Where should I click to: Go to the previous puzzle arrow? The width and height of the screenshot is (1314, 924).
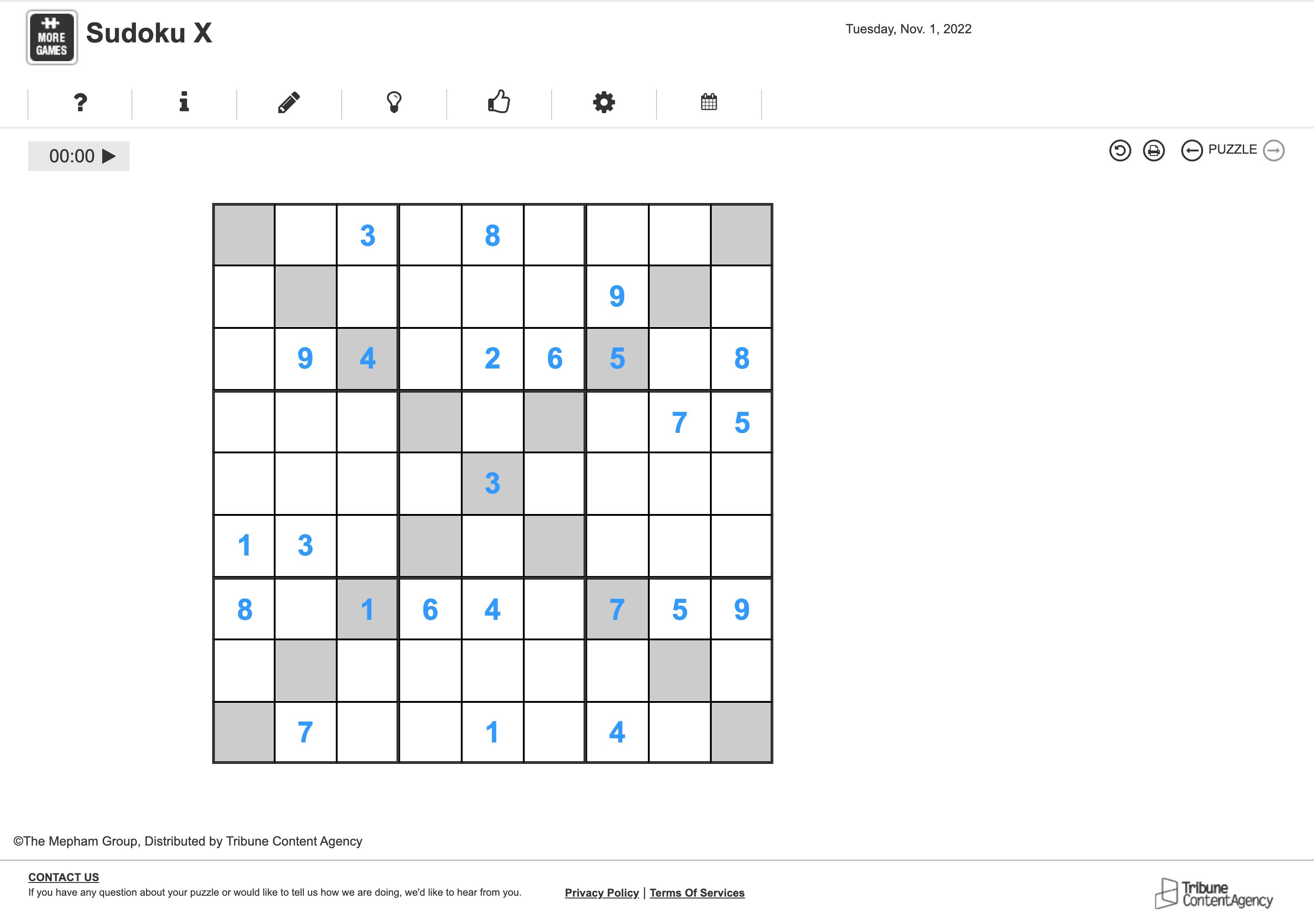tap(1192, 151)
